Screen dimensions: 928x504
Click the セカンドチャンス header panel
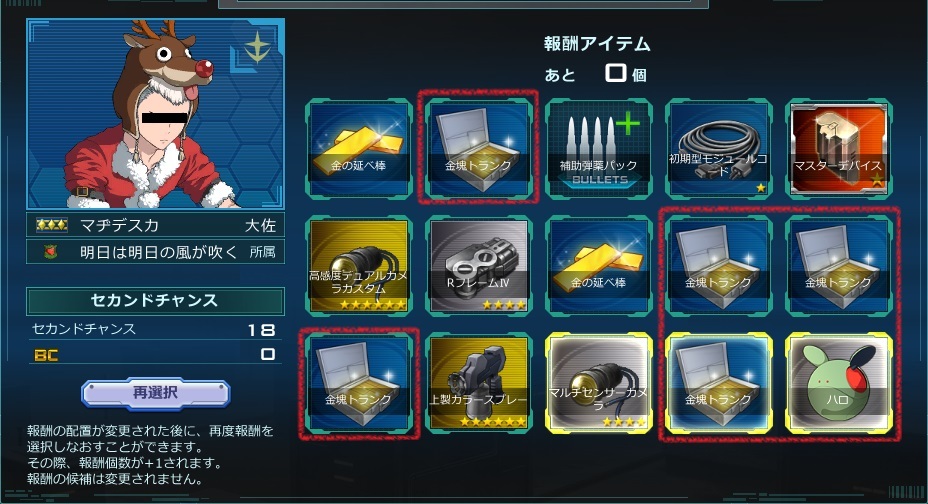(155, 301)
